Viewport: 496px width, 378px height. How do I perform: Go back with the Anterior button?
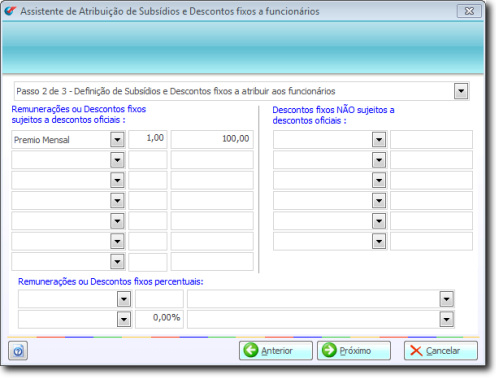point(276,350)
